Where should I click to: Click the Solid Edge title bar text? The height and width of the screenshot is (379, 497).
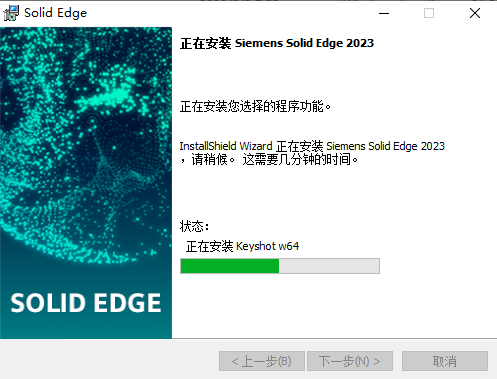pos(55,13)
